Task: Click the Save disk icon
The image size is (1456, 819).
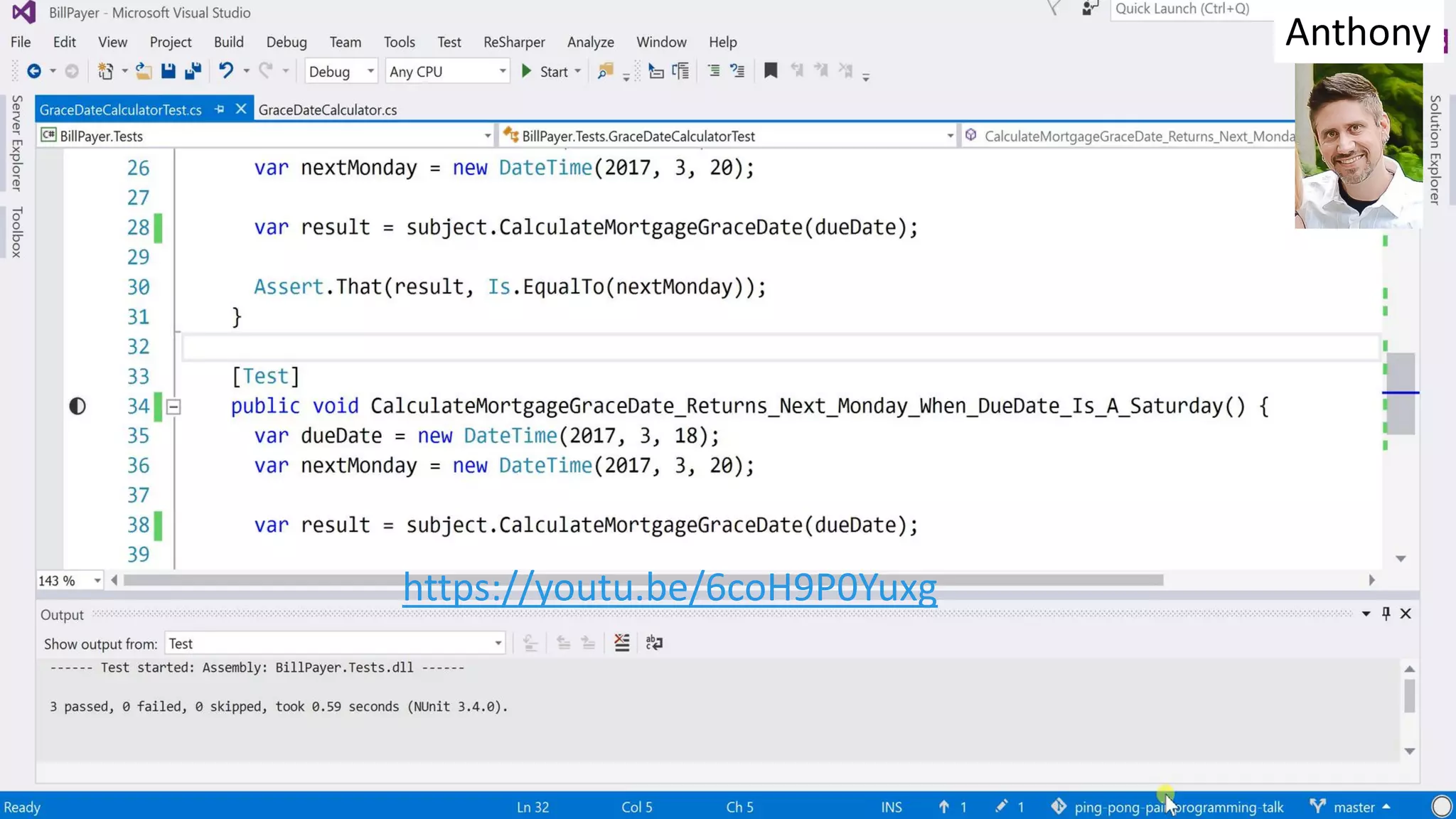Action: pos(168,71)
